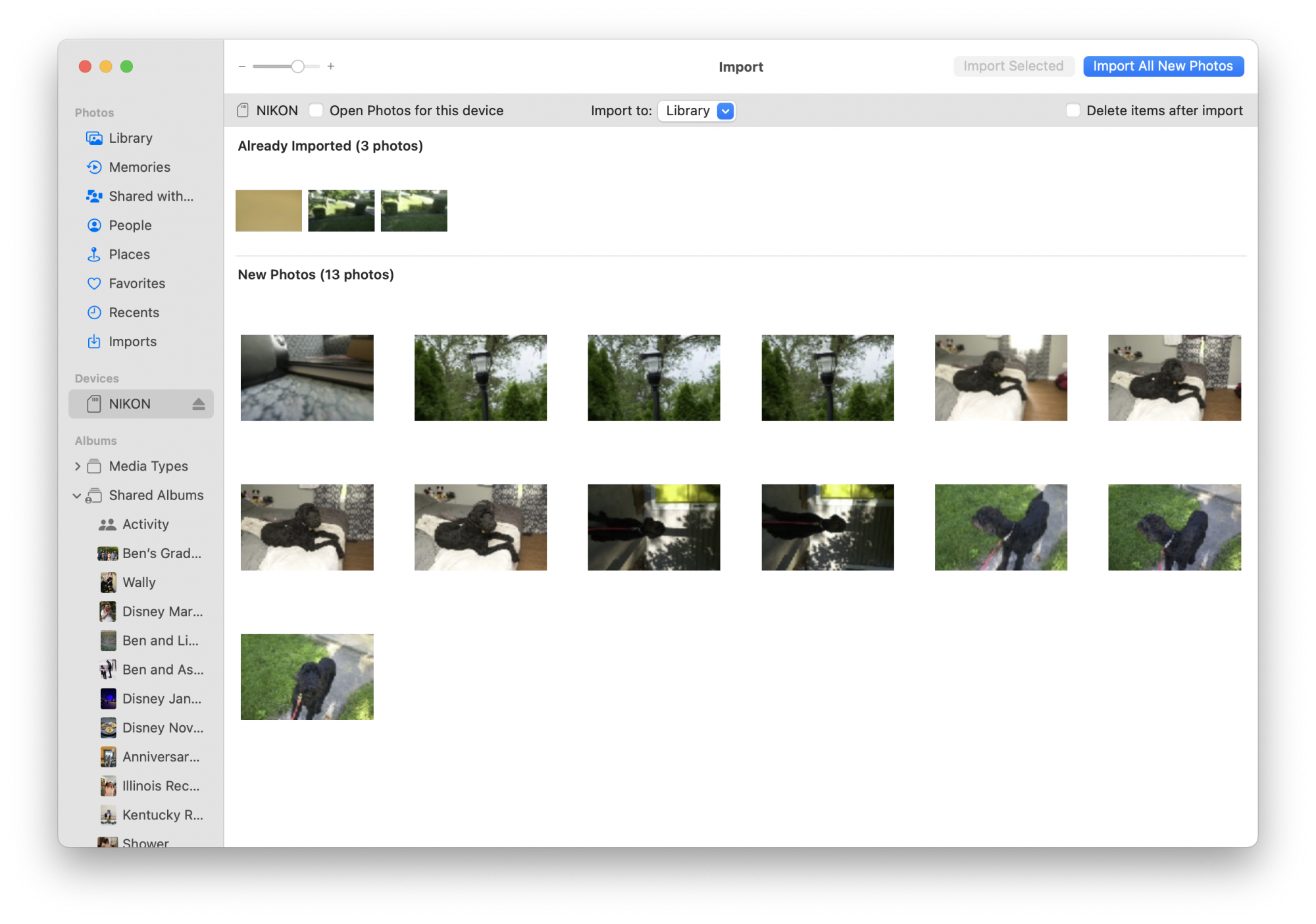
Task: Click the Activity people icon
Action: pyautogui.click(x=107, y=525)
